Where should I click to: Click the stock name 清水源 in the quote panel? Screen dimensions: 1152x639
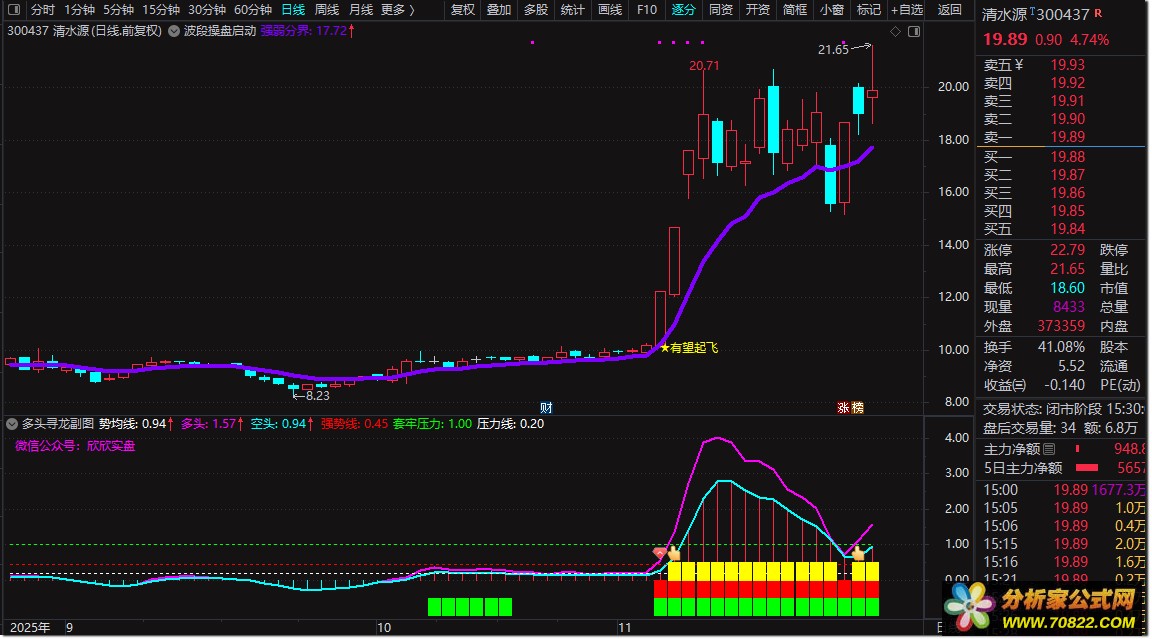[1004, 14]
